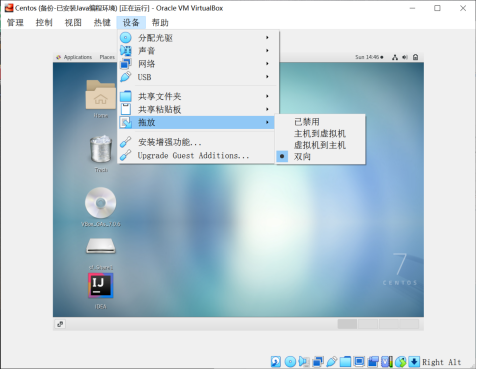477x370 pixels.
Task: Select 虚拟机到主机 drag and drop option
Action: (320, 145)
